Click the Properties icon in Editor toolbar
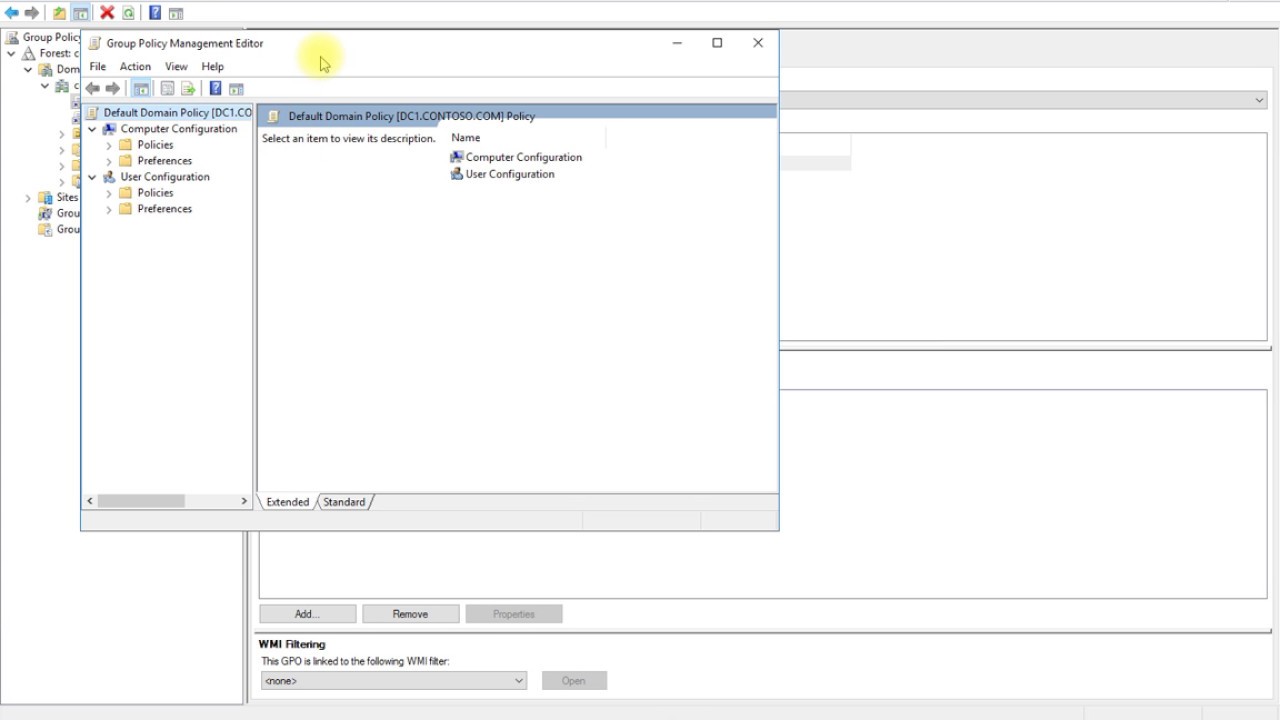The width and height of the screenshot is (1280, 720). 167,89
